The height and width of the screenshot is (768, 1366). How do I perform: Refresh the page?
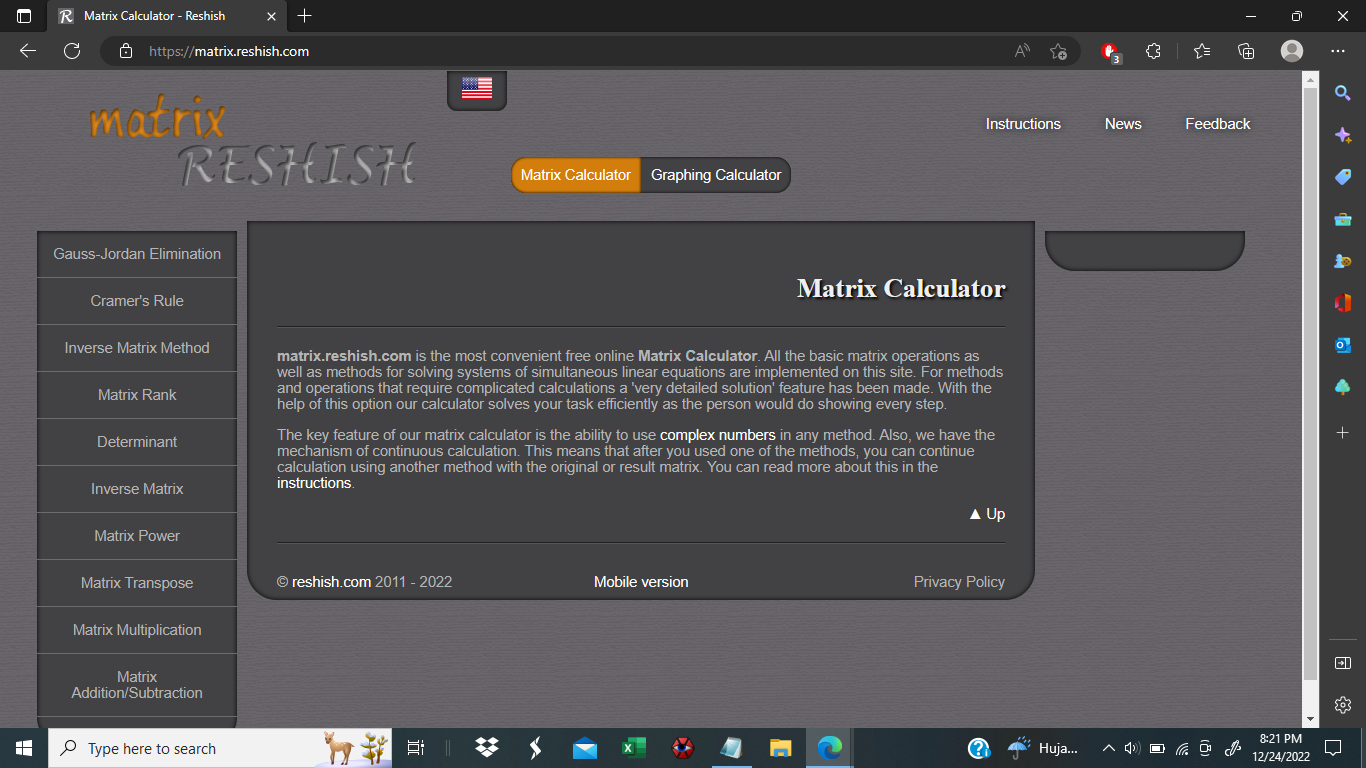[x=71, y=51]
